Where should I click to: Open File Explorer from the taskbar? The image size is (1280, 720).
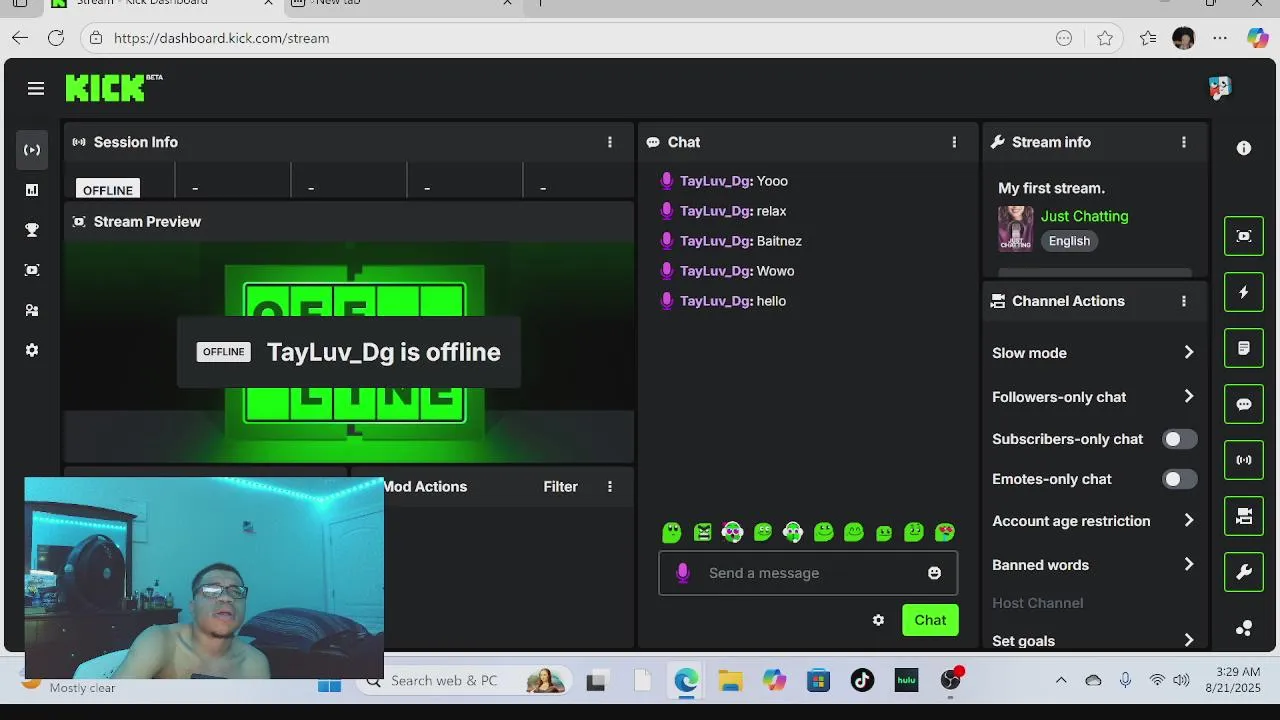point(730,681)
